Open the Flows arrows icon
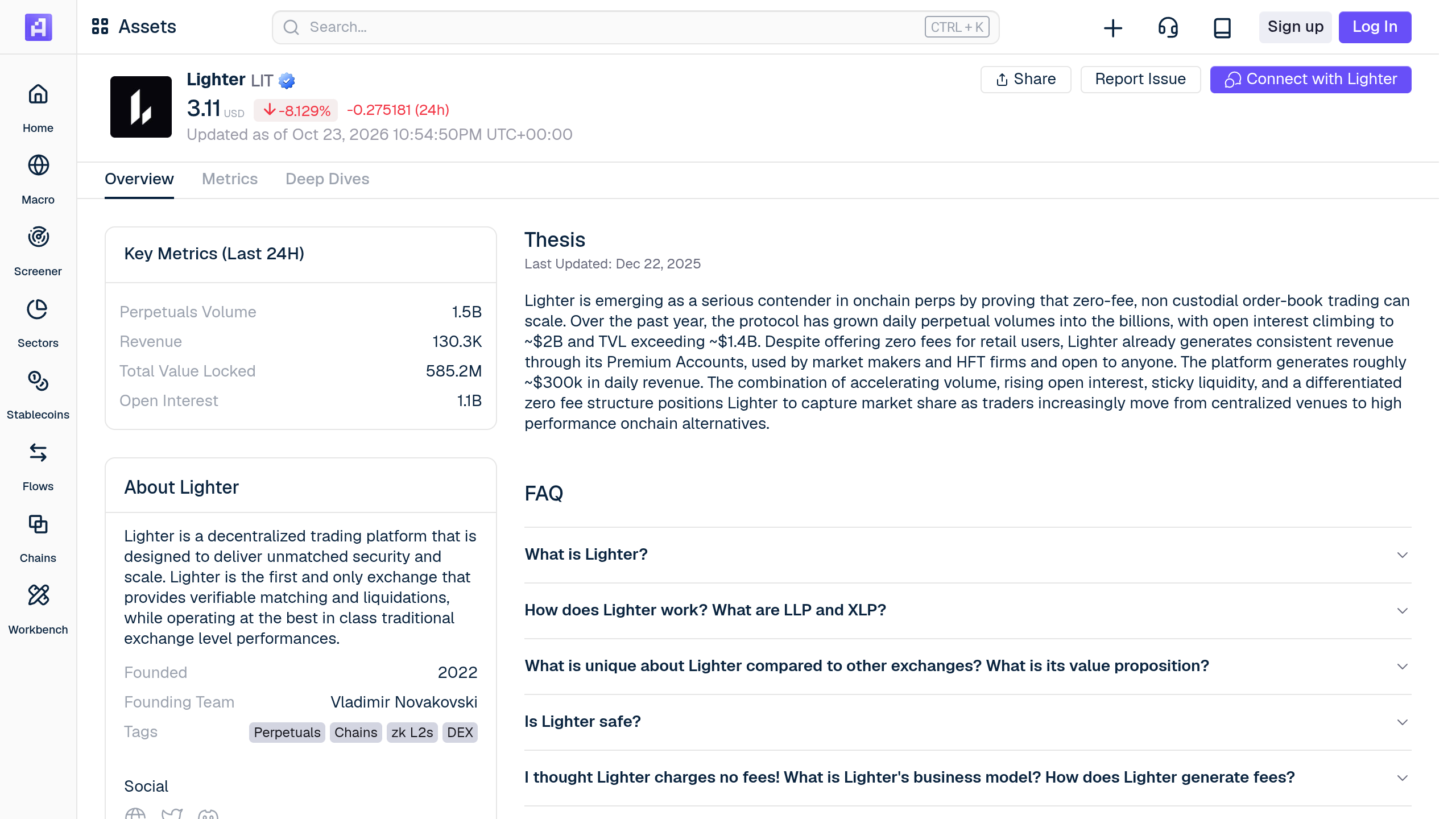Viewport: 1456px width, 819px height. (x=38, y=452)
